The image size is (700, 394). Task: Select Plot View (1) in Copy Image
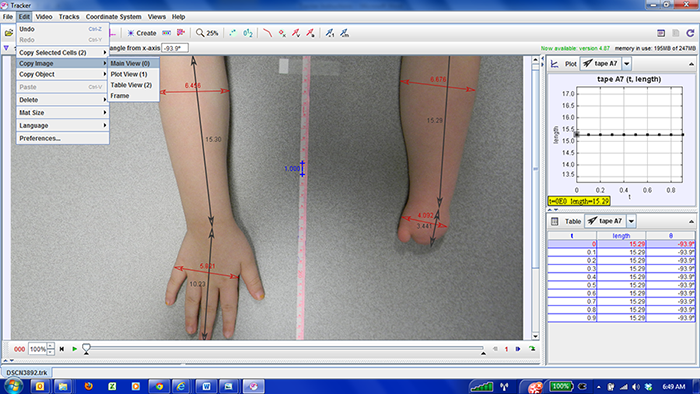[x=133, y=74]
